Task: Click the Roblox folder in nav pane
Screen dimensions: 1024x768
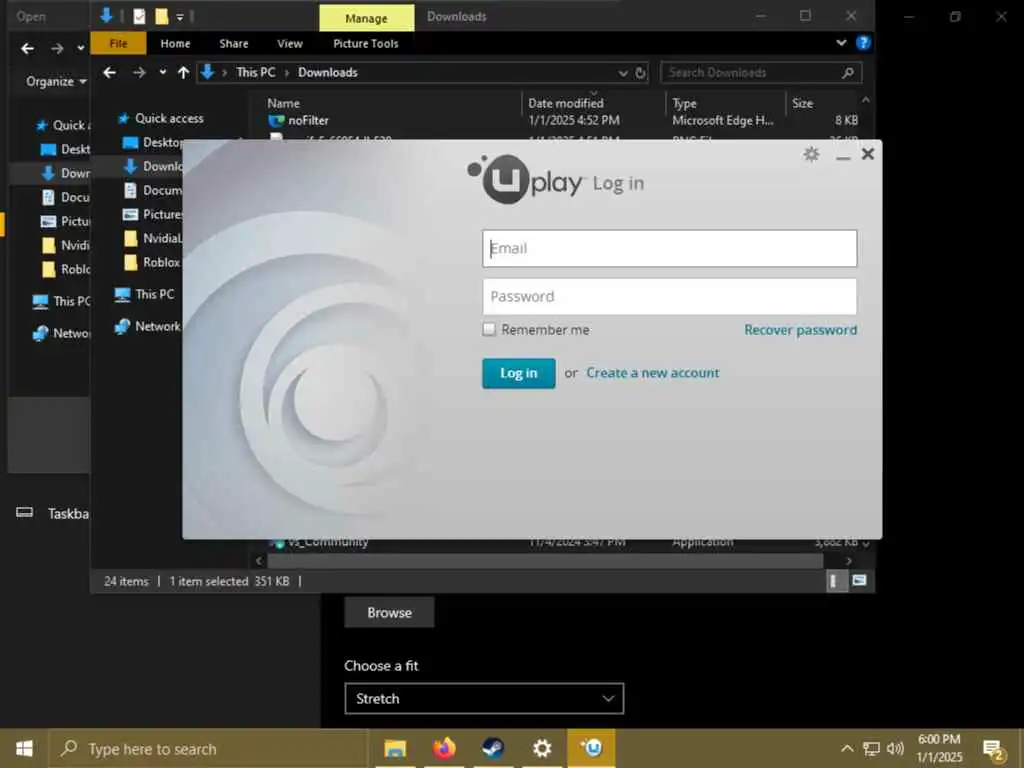Action: 153,263
